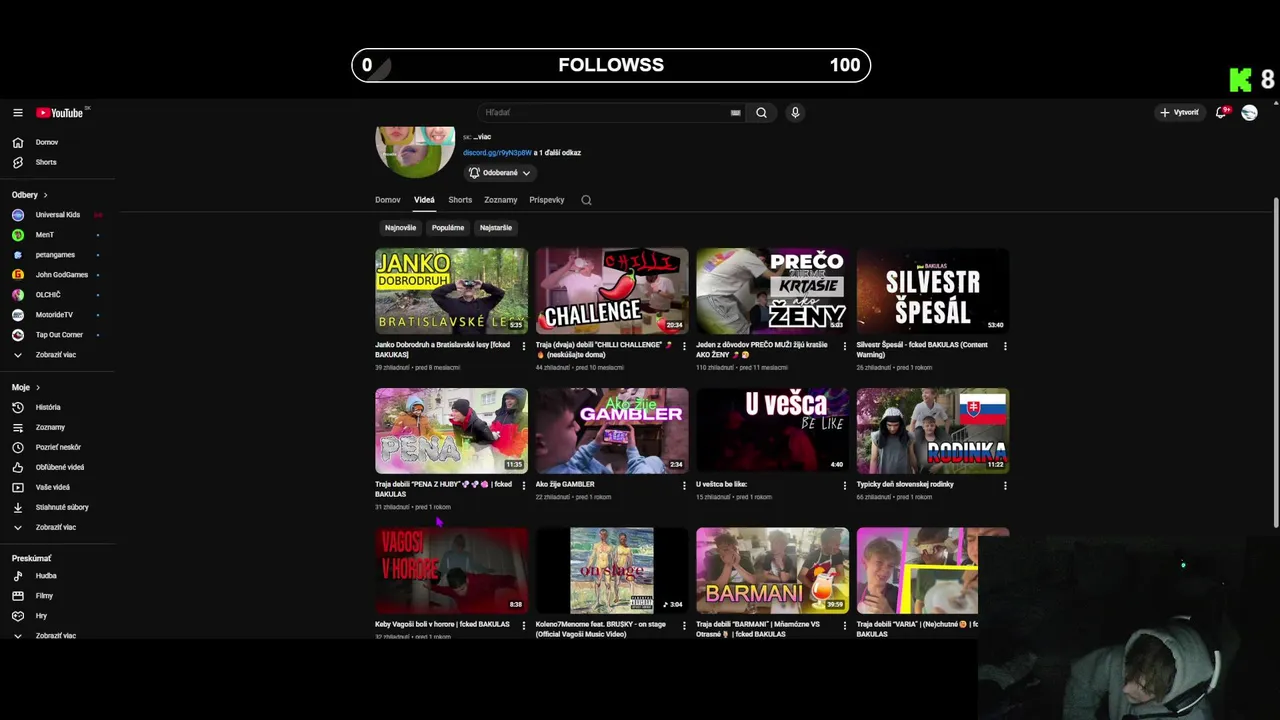Screen dimensions: 1280x720
Task: Switch to channel Domov tab
Action: tap(388, 200)
